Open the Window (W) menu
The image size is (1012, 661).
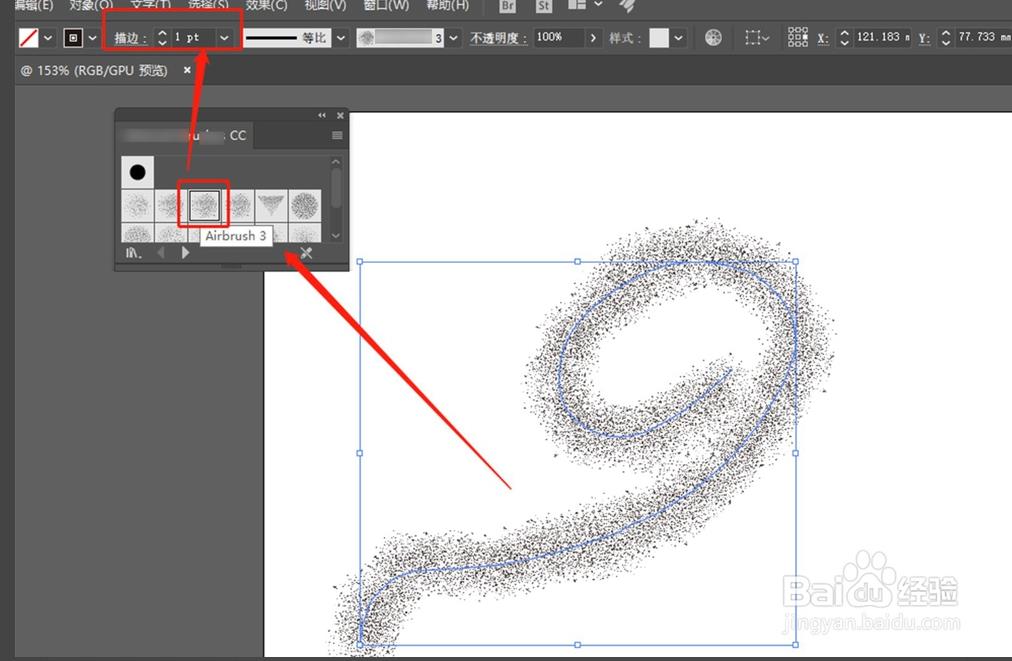point(386,5)
